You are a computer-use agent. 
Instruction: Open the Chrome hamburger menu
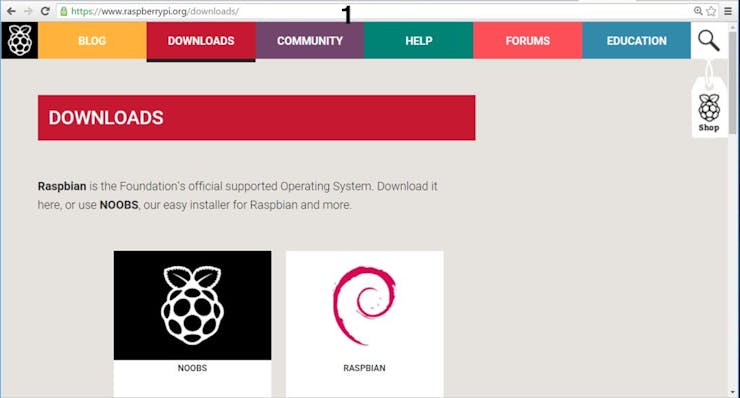click(x=728, y=11)
